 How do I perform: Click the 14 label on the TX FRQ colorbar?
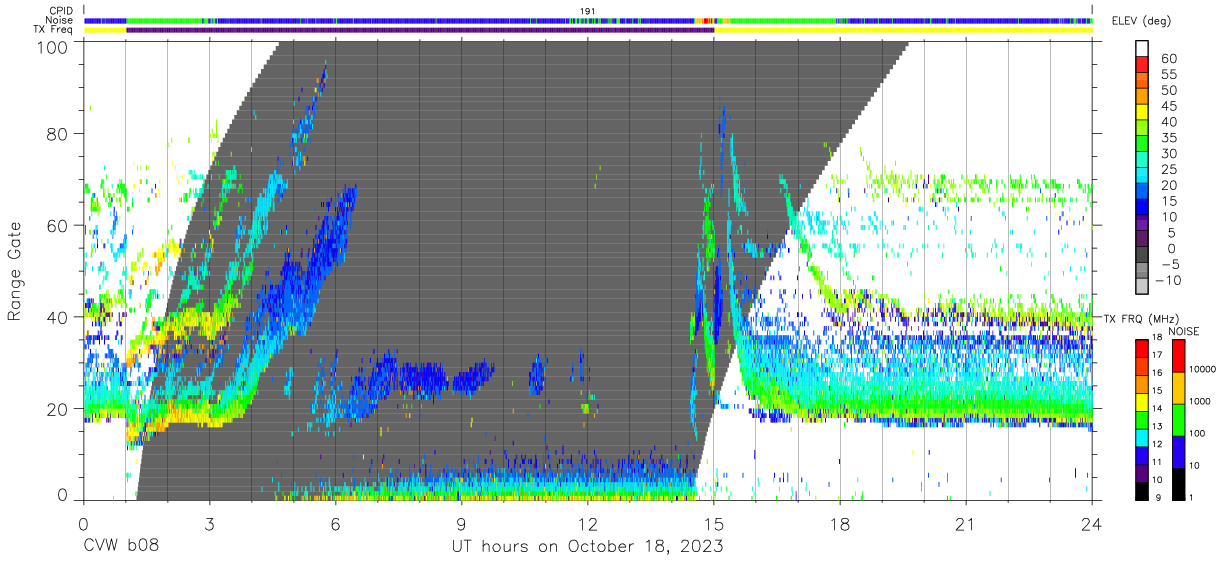1157,409
